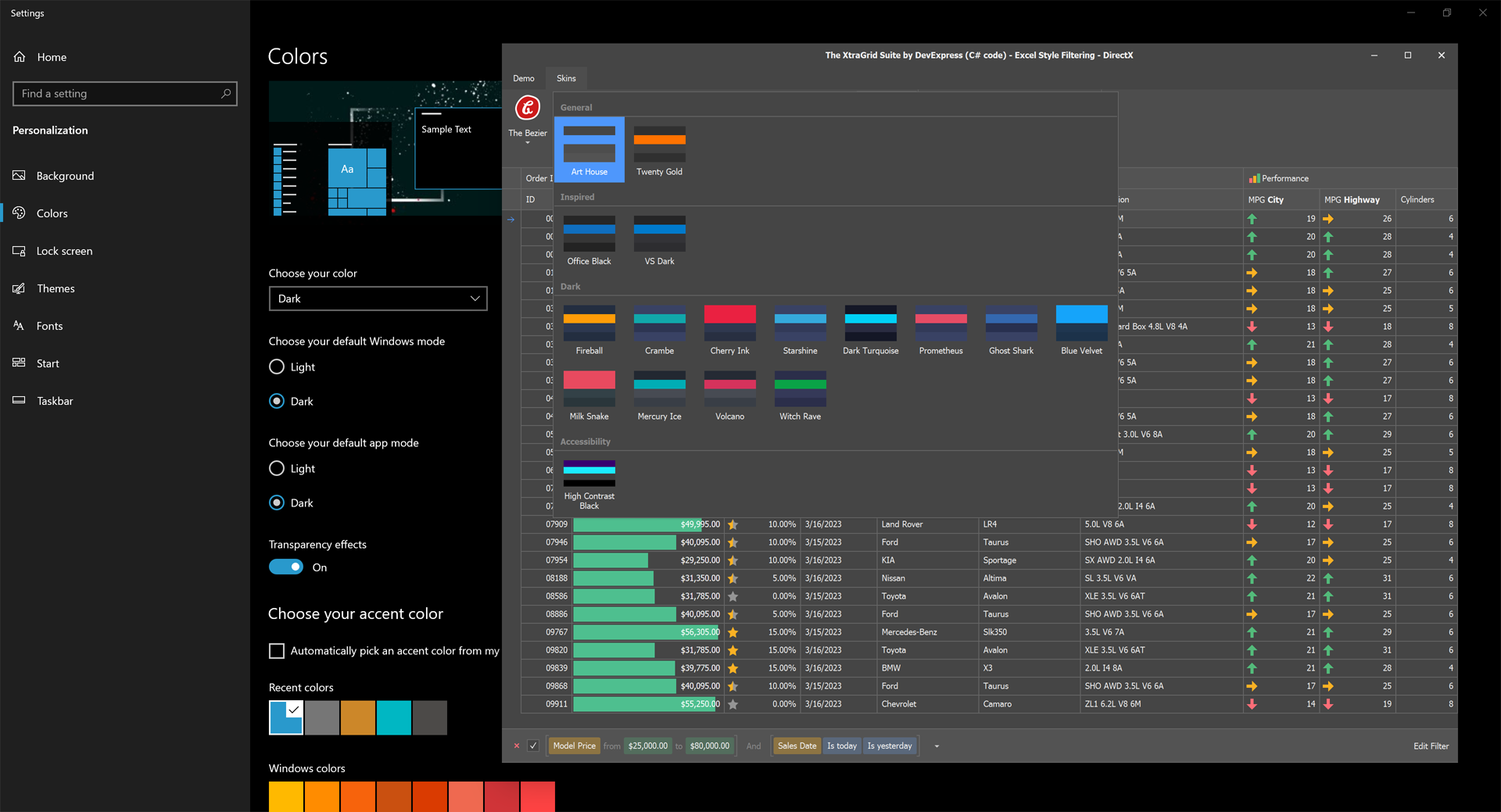Click the red X to remove filter

tap(516, 746)
